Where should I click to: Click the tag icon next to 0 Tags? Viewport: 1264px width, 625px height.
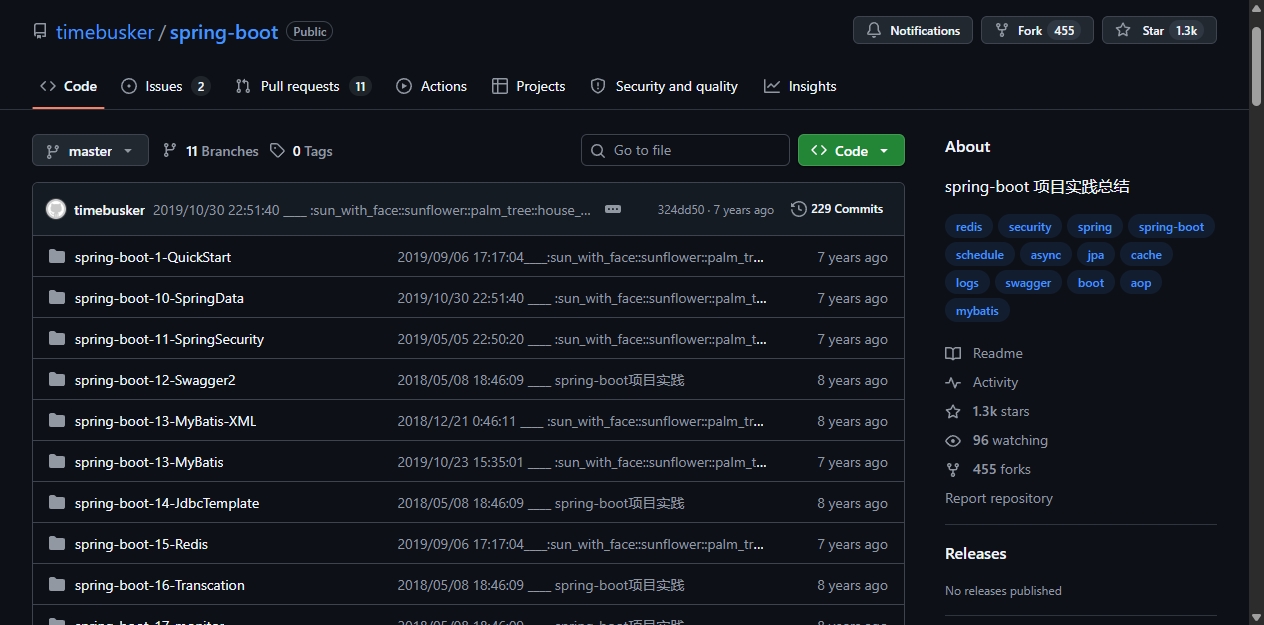(278, 151)
